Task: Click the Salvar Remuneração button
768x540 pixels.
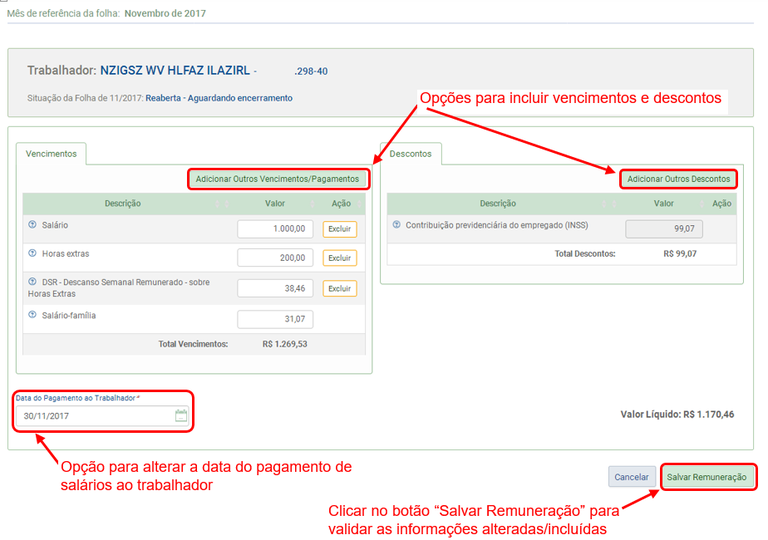Action: (x=706, y=477)
